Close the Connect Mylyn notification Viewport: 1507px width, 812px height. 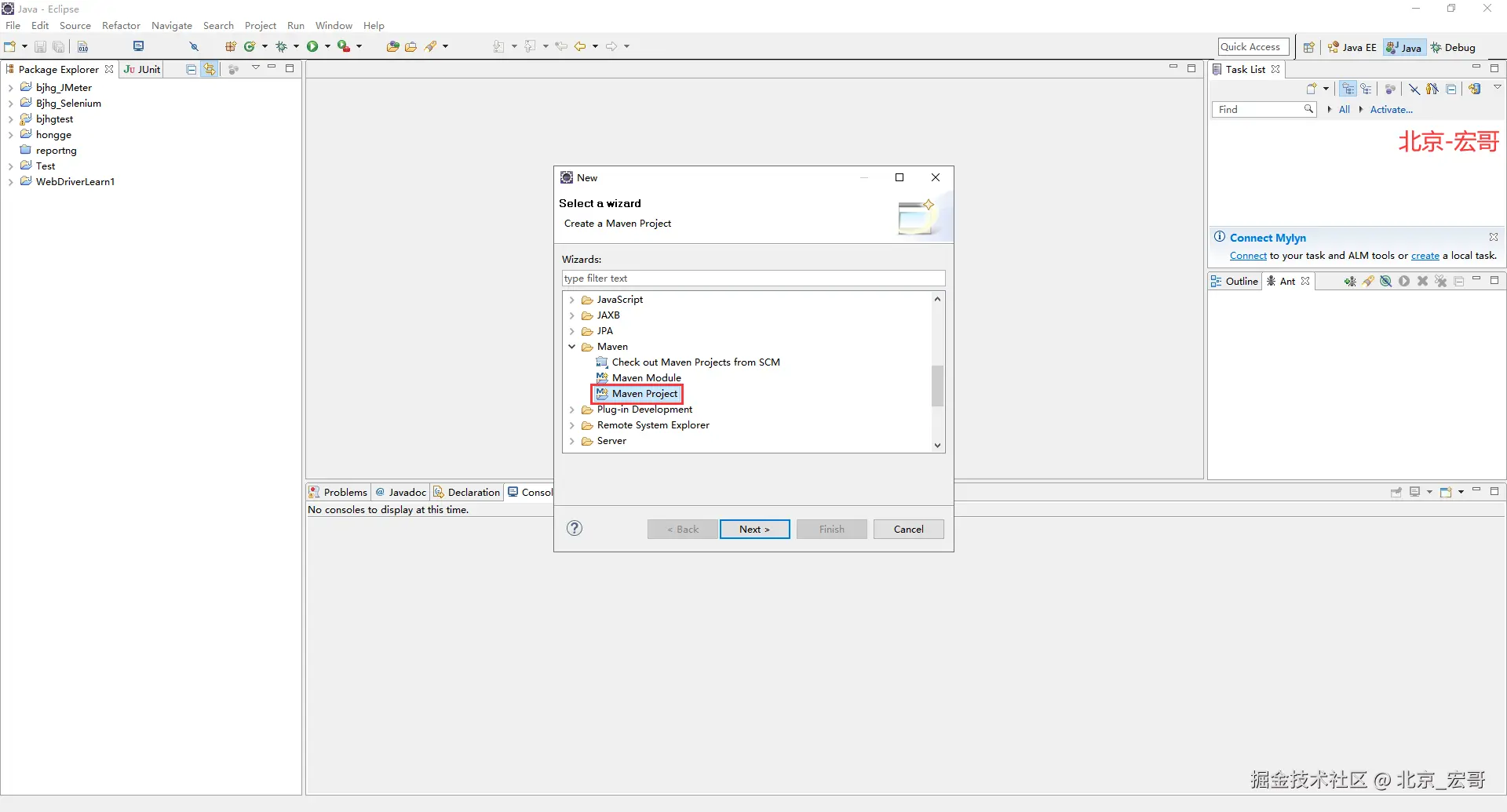(1494, 237)
